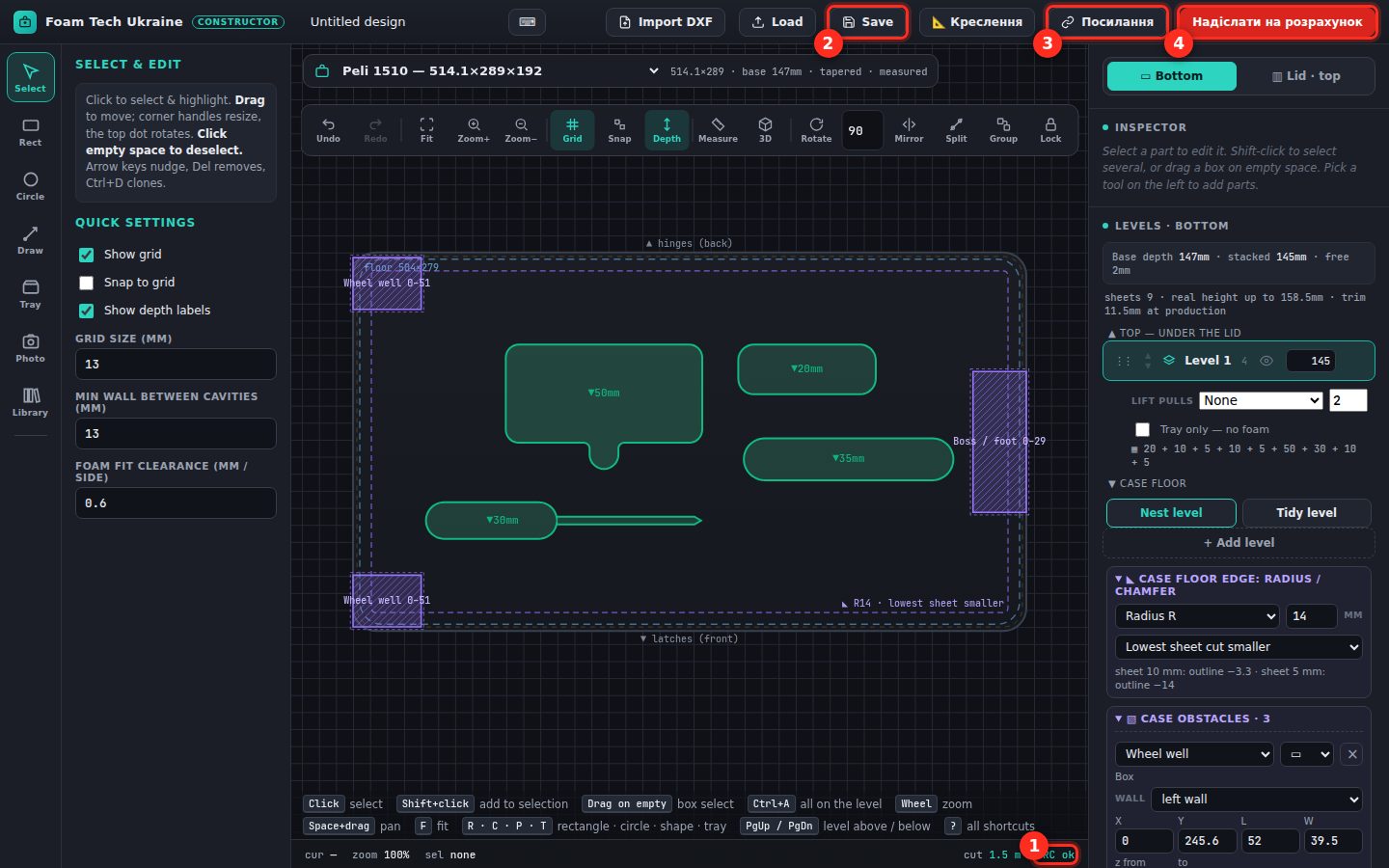Switch to the Bottom tab

pos(1172,76)
